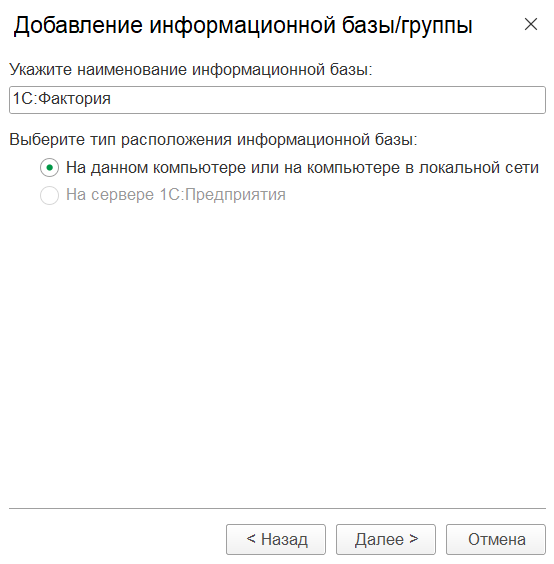Advance to the next wizard step
This screenshot has width=554, height=564.
pos(386,539)
